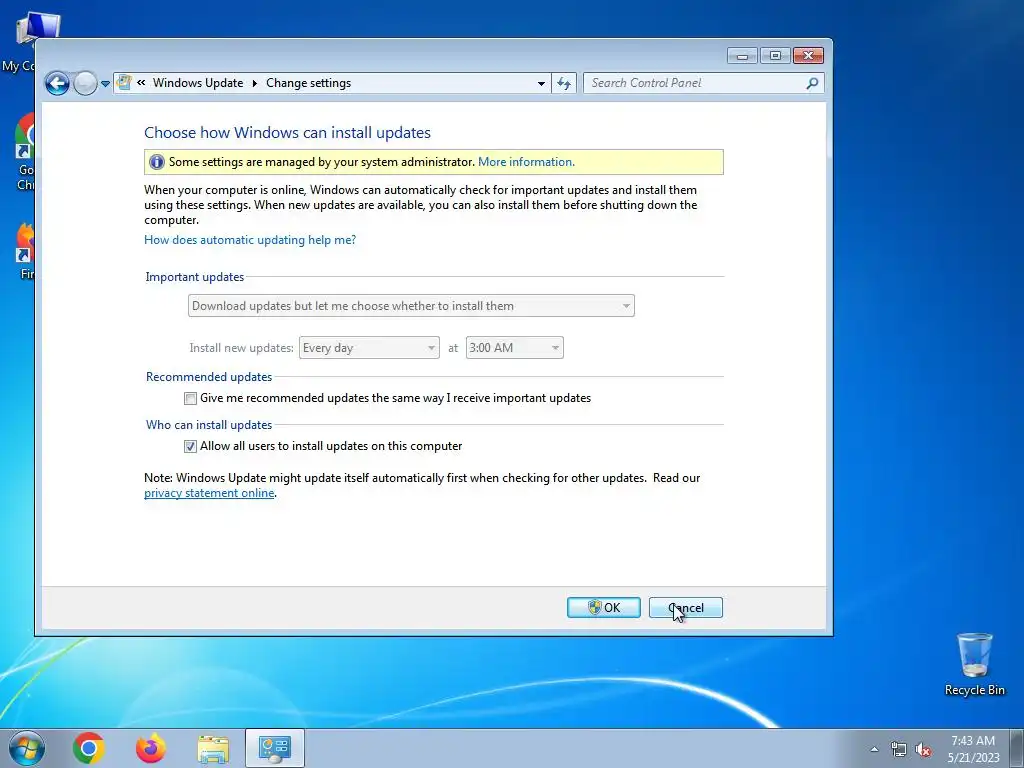Launch Firefox from the taskbar
This screenshot has height=768, width=1024.
pyautogui.click(x=151, y=748)
